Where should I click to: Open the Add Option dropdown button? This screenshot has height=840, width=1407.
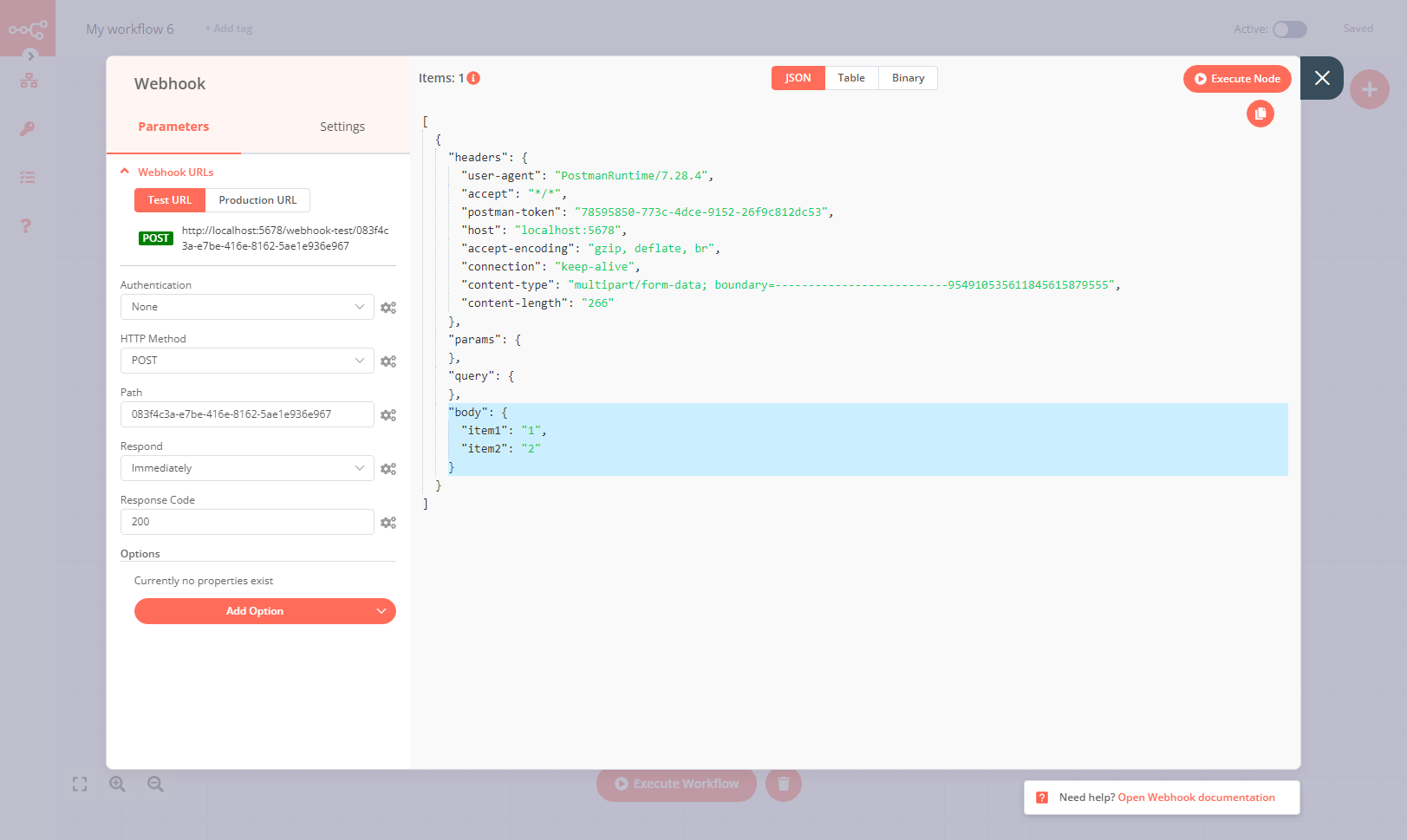pyautogui.click(x=265, y=611)
